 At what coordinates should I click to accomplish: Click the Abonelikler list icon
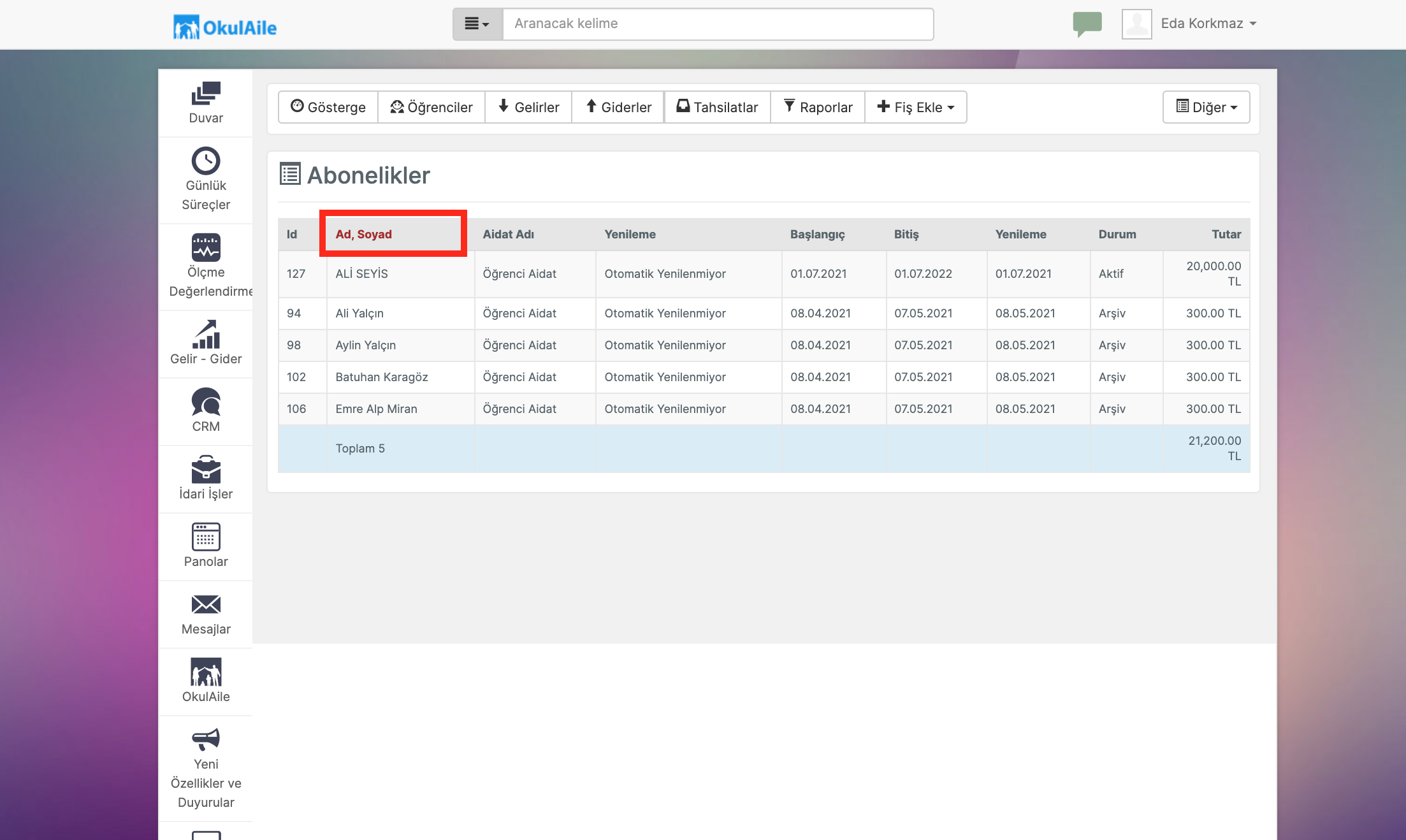(x=290, y=174)
